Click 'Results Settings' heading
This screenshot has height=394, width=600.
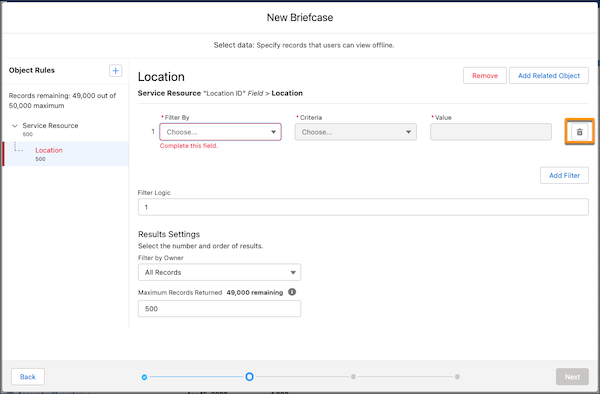tap(169, 234)
